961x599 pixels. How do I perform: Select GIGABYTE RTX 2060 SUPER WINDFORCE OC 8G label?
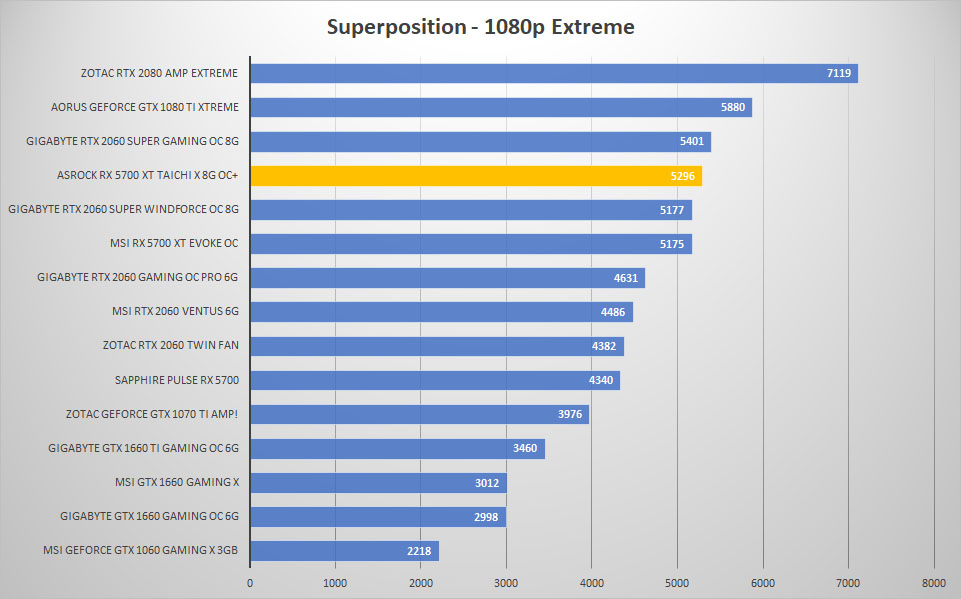[x=123, y=209]
